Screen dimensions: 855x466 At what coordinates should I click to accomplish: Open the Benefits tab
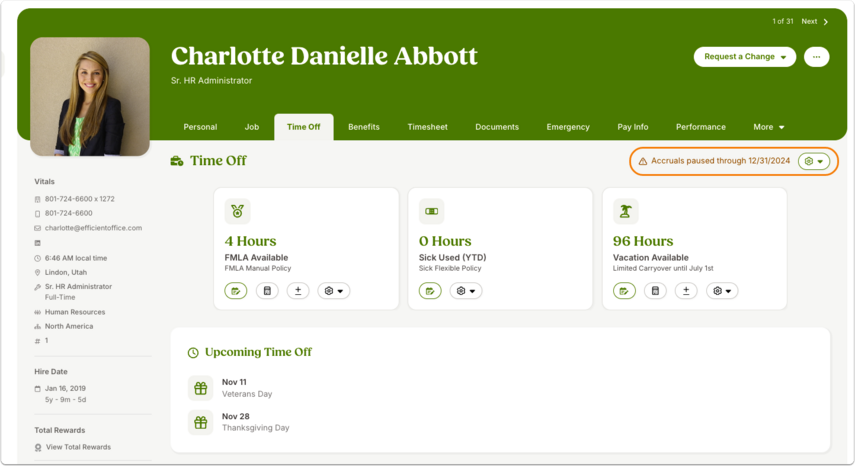(364, 127)
